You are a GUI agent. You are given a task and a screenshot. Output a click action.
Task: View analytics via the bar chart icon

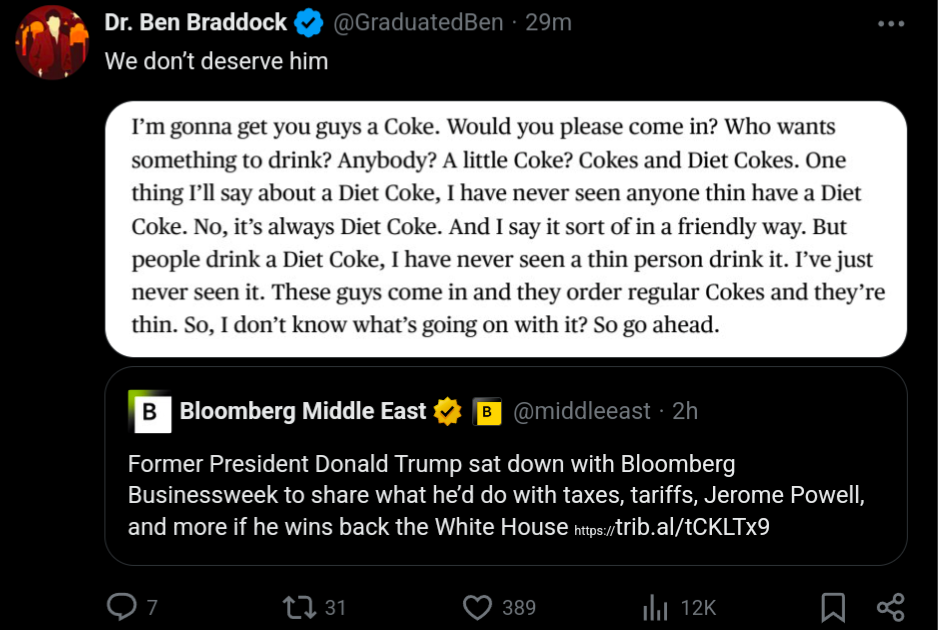655,607
